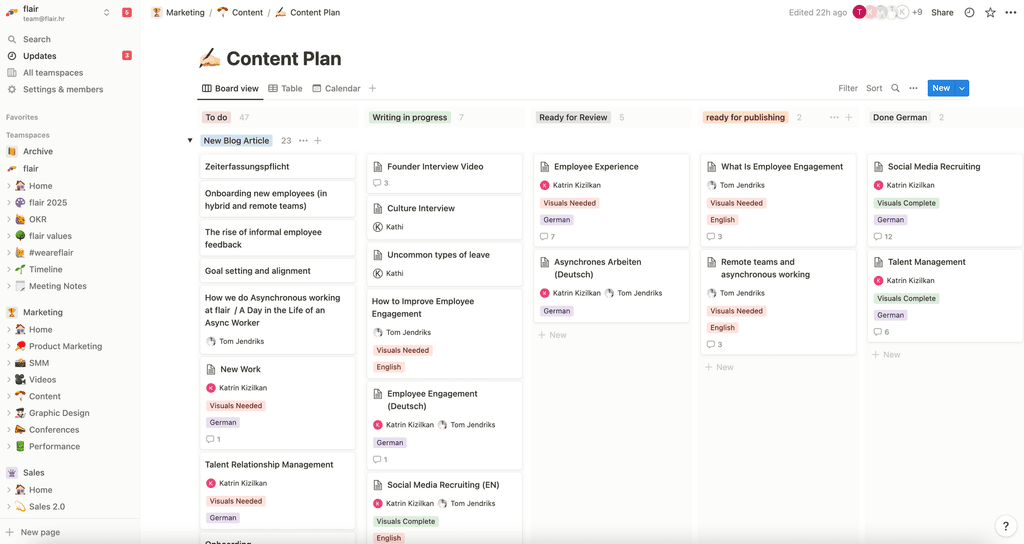Viewport: 1024px width, 544px height.
Task: Add item to New Blog Article group
Action: [x=317, y=140]
